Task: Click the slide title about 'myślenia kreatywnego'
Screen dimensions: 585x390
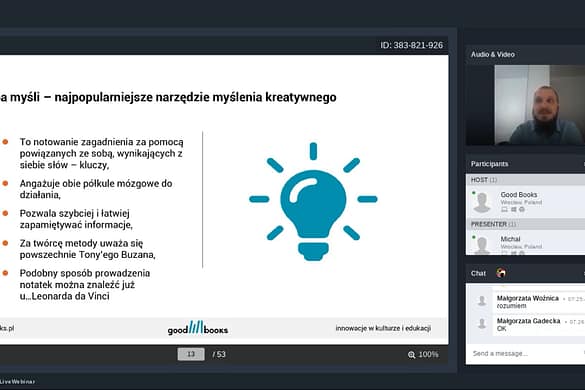Action: click(x=168, y=97)
